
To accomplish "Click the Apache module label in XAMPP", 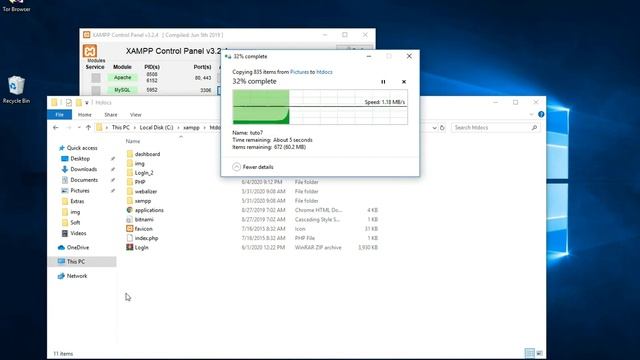I will click(x=122, y=77).
